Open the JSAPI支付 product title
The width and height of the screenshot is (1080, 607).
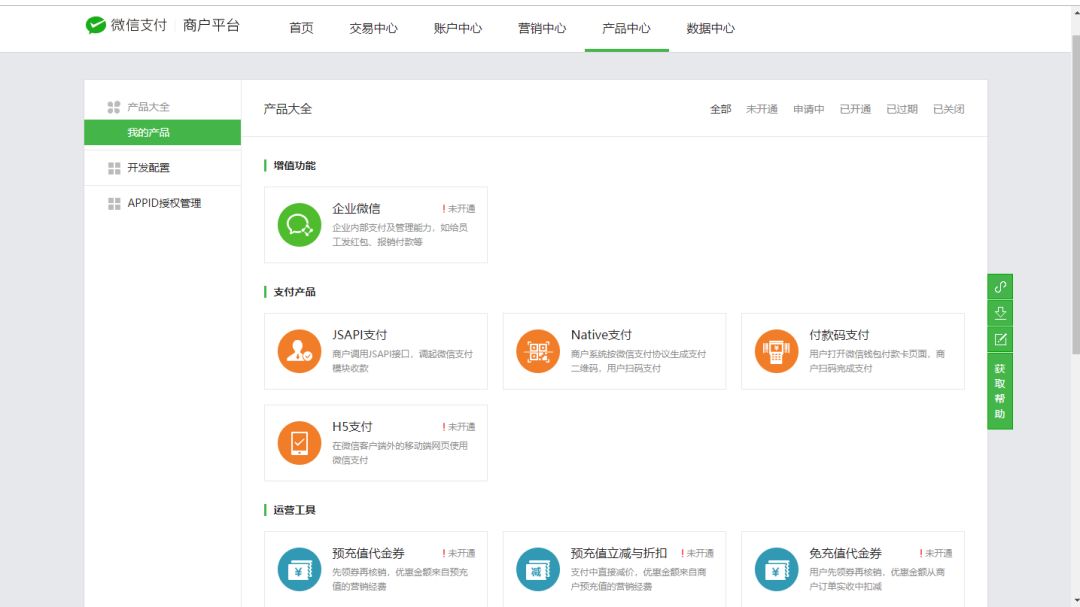coord(360,335)
